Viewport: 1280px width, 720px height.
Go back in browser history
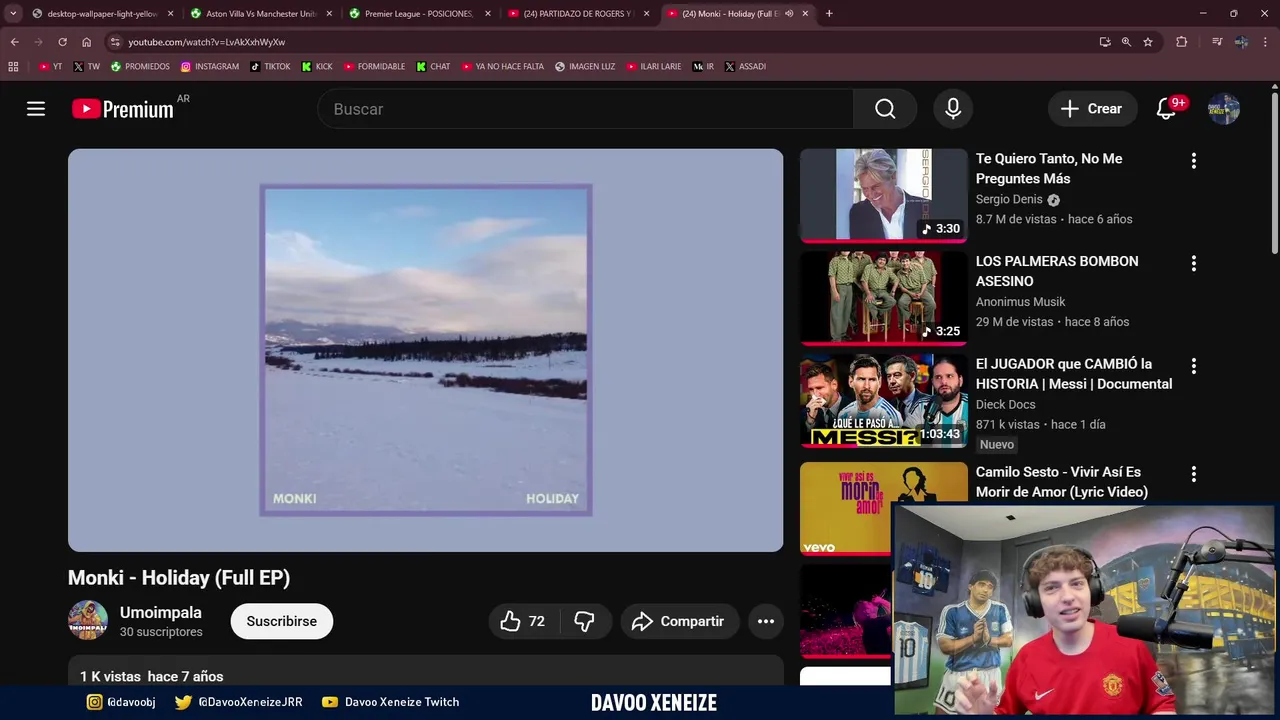14,42
